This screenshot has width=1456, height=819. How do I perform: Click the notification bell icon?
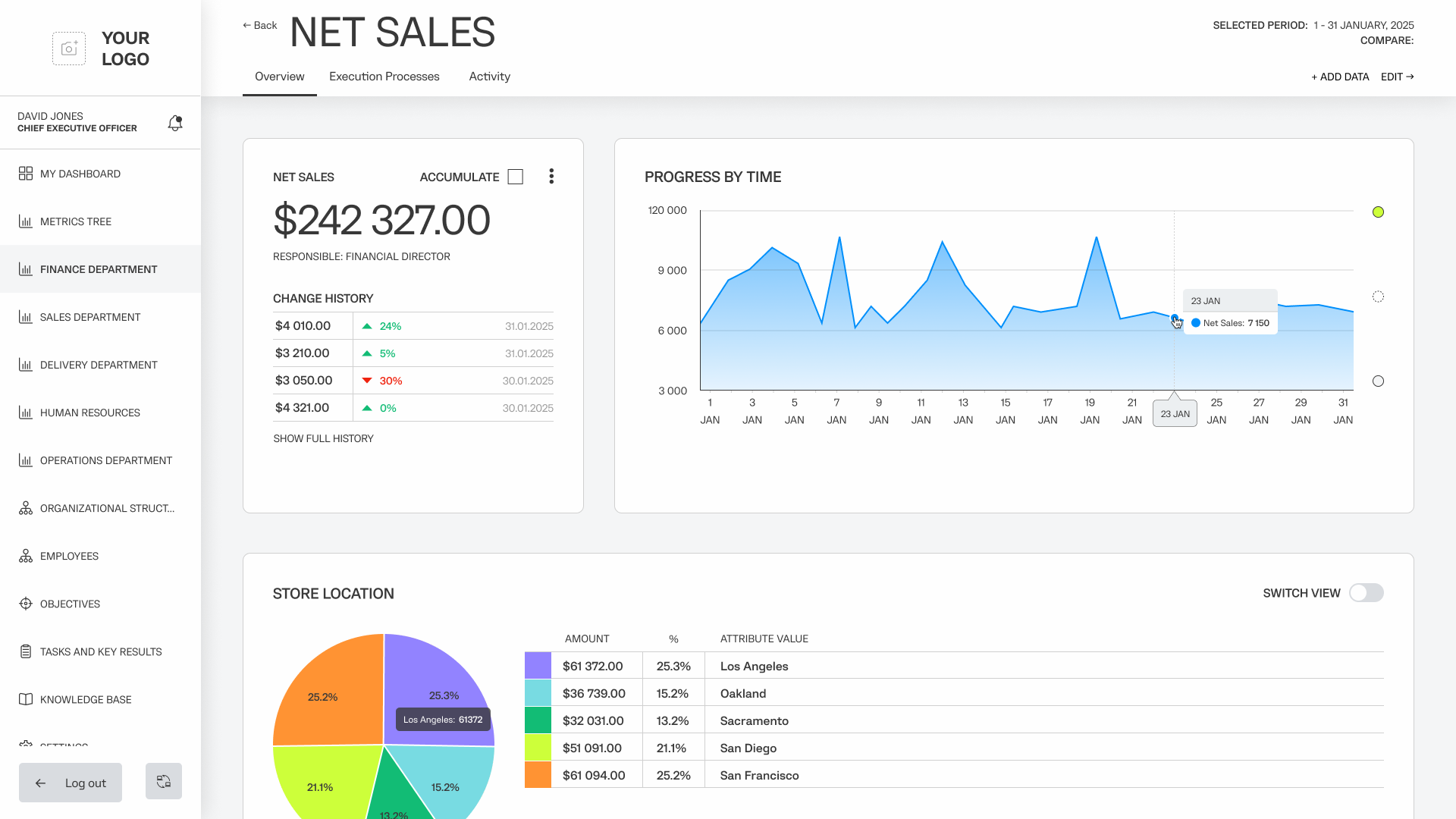(175, 123)
